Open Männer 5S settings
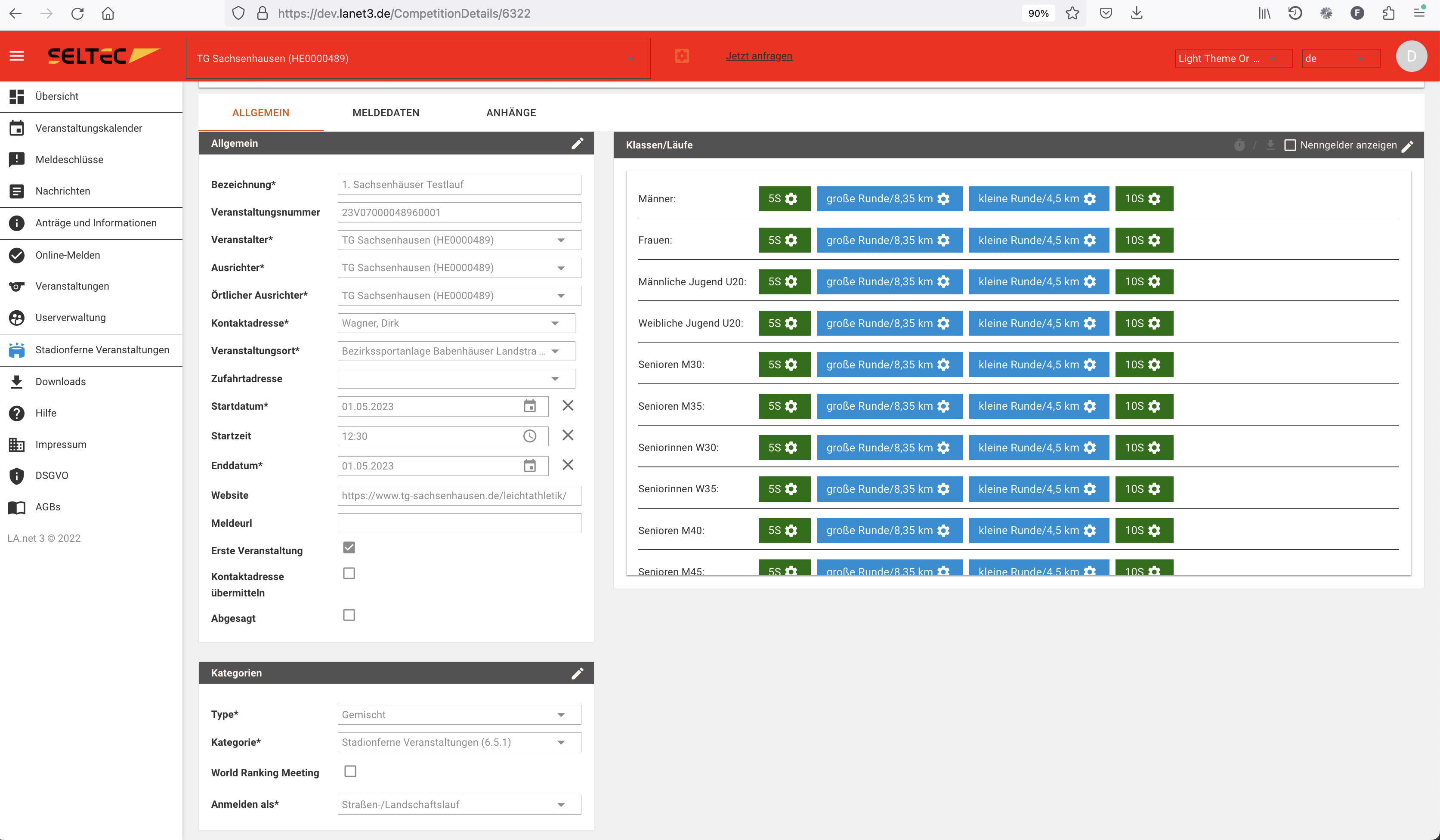This screenshot has width=1440, height=840. [791, 199]
